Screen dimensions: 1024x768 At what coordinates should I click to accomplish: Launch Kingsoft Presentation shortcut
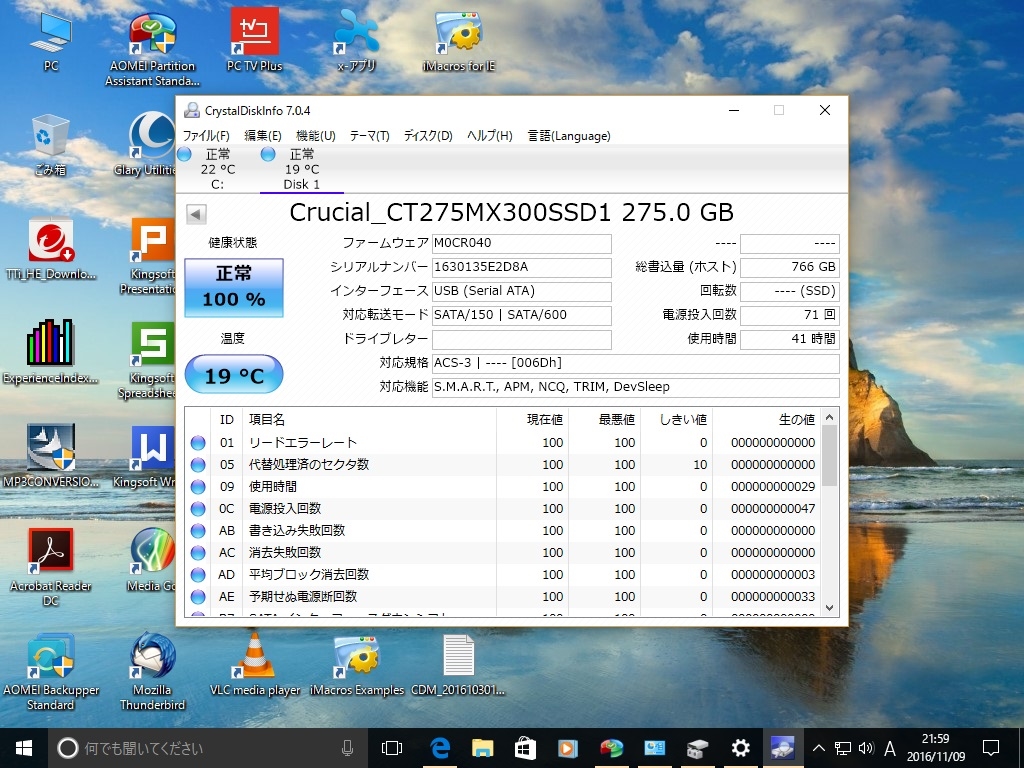(149, 256)
